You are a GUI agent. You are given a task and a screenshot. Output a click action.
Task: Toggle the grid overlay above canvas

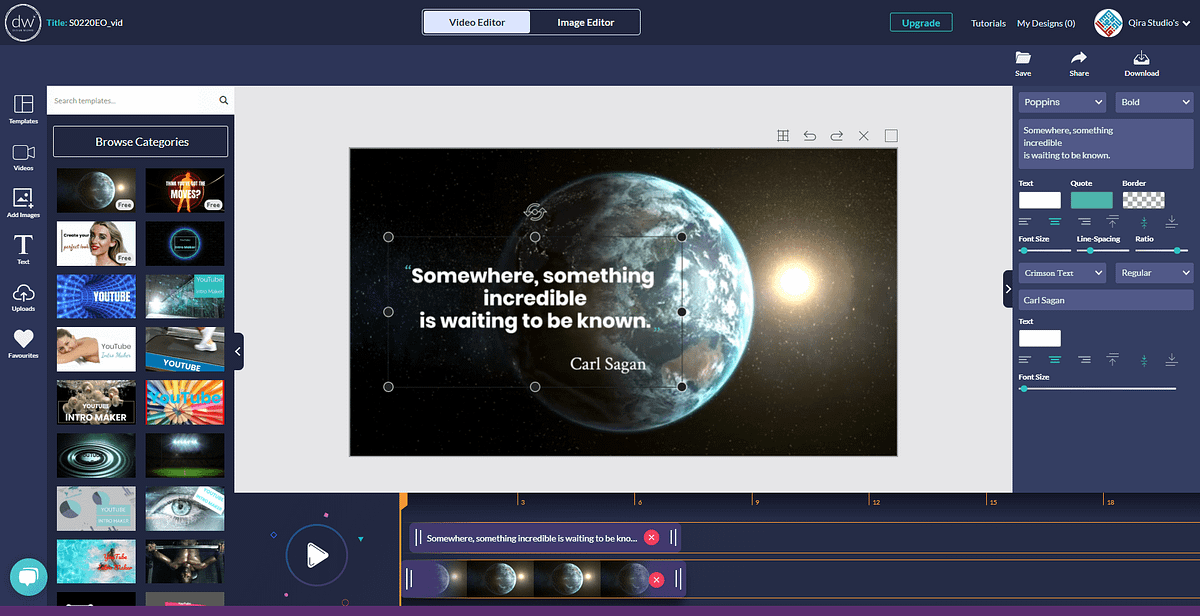tap(784, 136)
